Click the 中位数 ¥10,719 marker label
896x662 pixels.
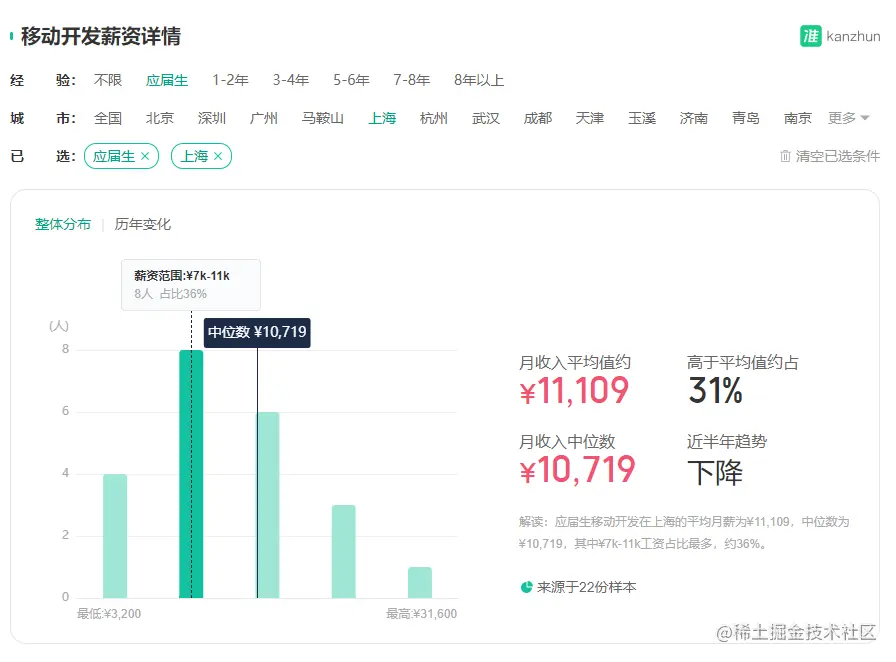(x=257, y=332)
